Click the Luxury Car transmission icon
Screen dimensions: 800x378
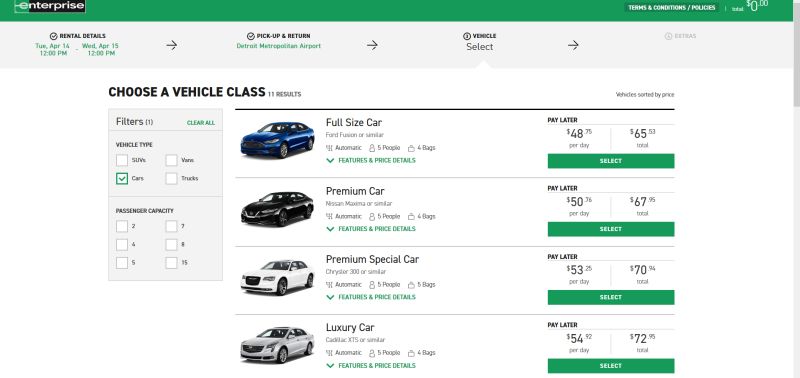coord(329,353)
